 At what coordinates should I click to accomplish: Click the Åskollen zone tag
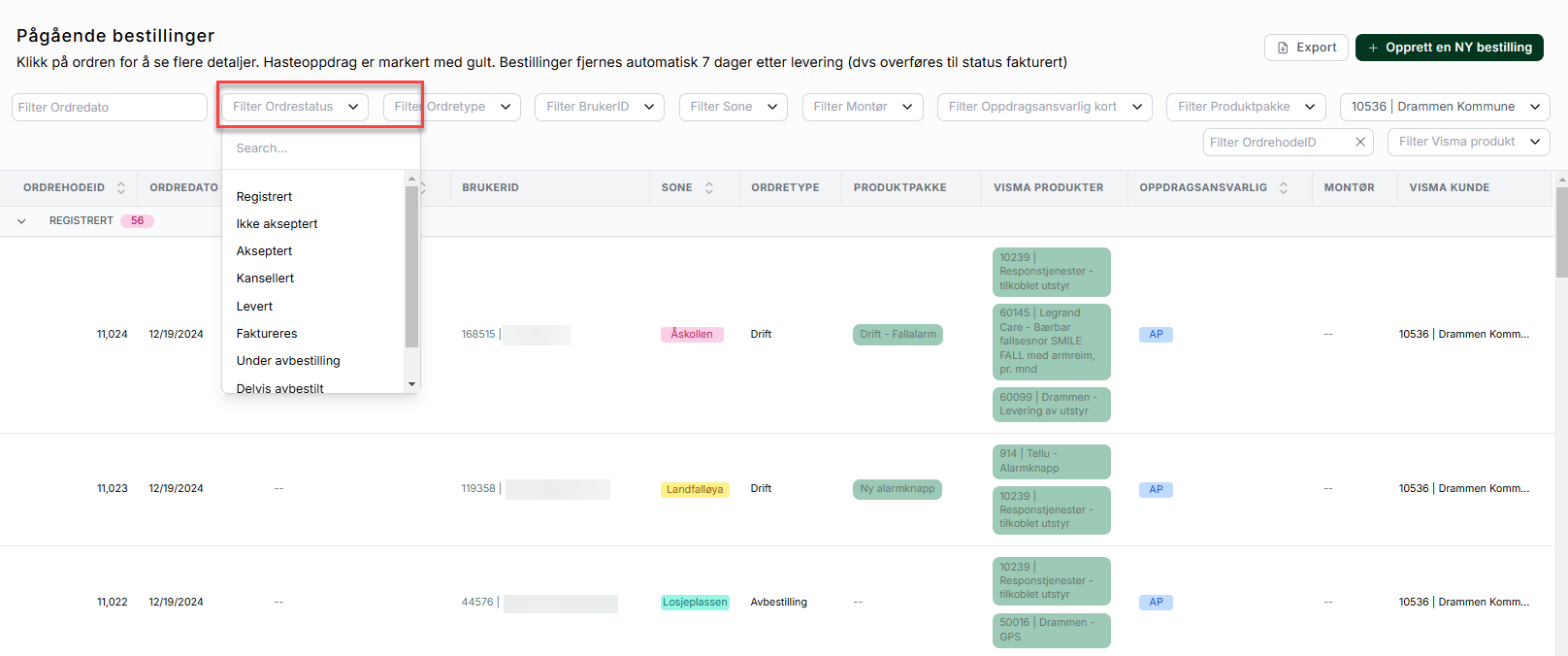tap(692, 335)
